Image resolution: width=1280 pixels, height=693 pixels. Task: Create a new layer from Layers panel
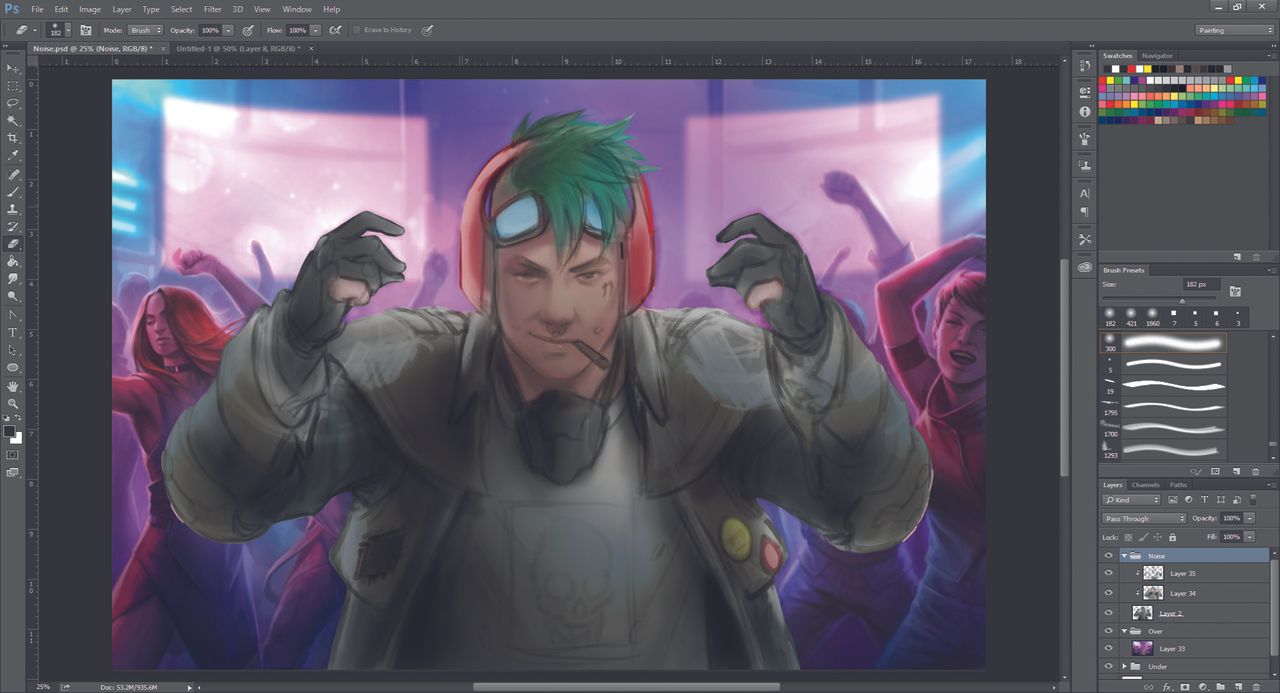pos(1238,687)
